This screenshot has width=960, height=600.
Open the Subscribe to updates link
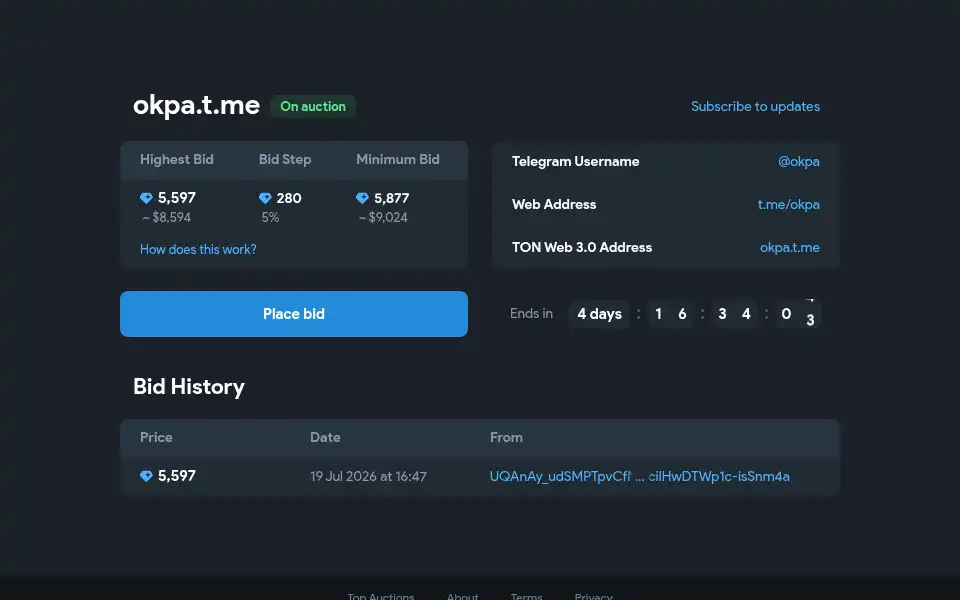[755, 107]
